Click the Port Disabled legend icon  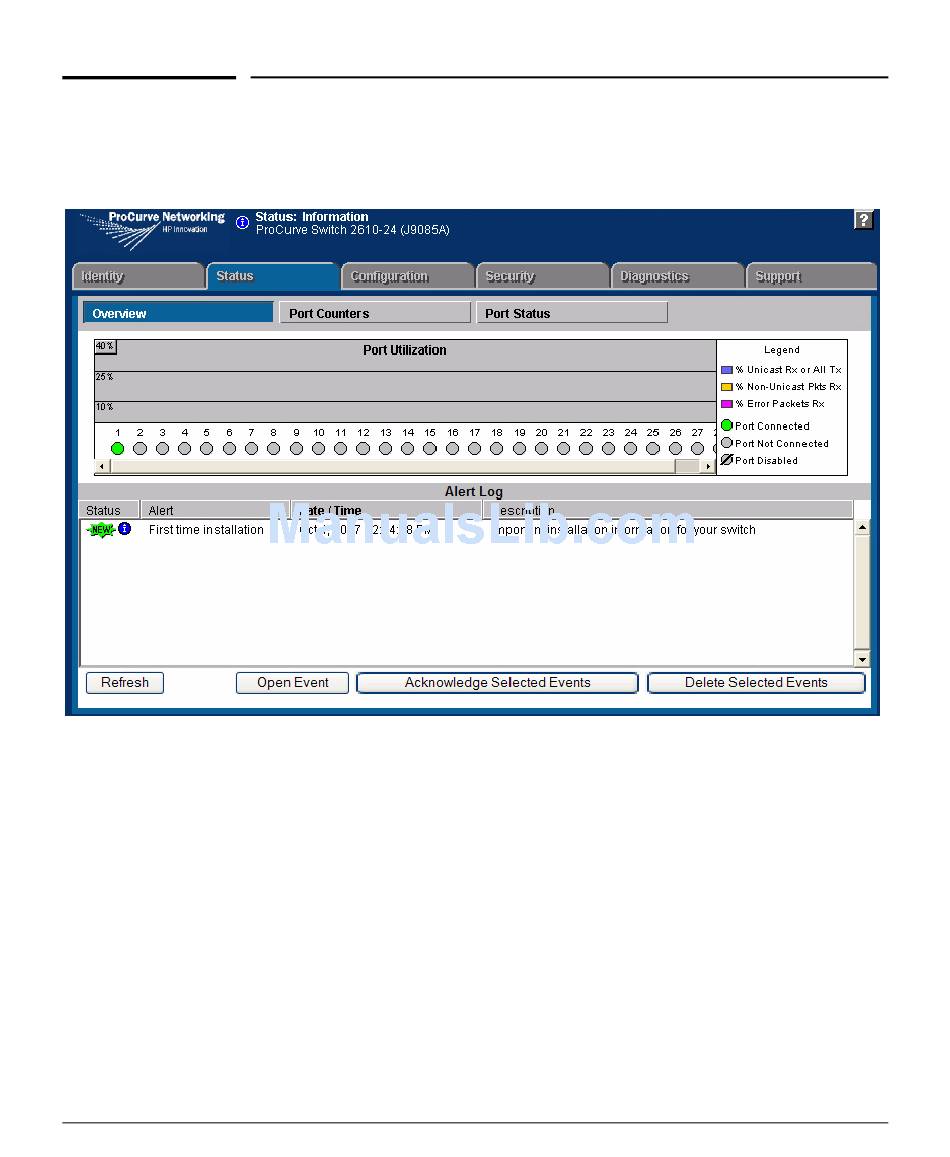[727, 460]
